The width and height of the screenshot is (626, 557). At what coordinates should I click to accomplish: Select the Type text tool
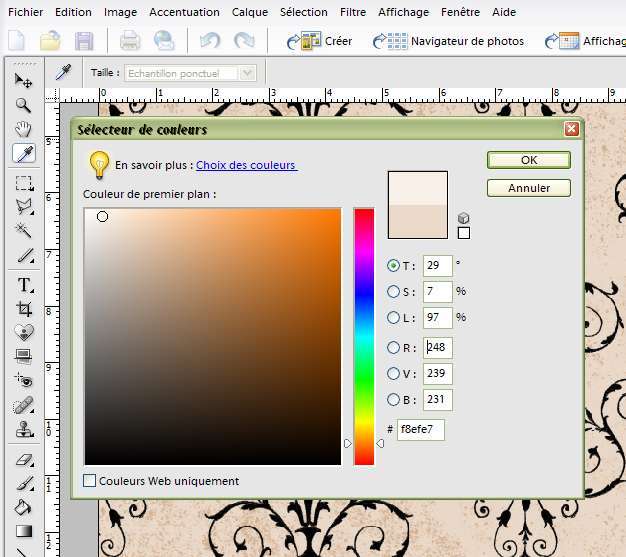tap(25, 285)
